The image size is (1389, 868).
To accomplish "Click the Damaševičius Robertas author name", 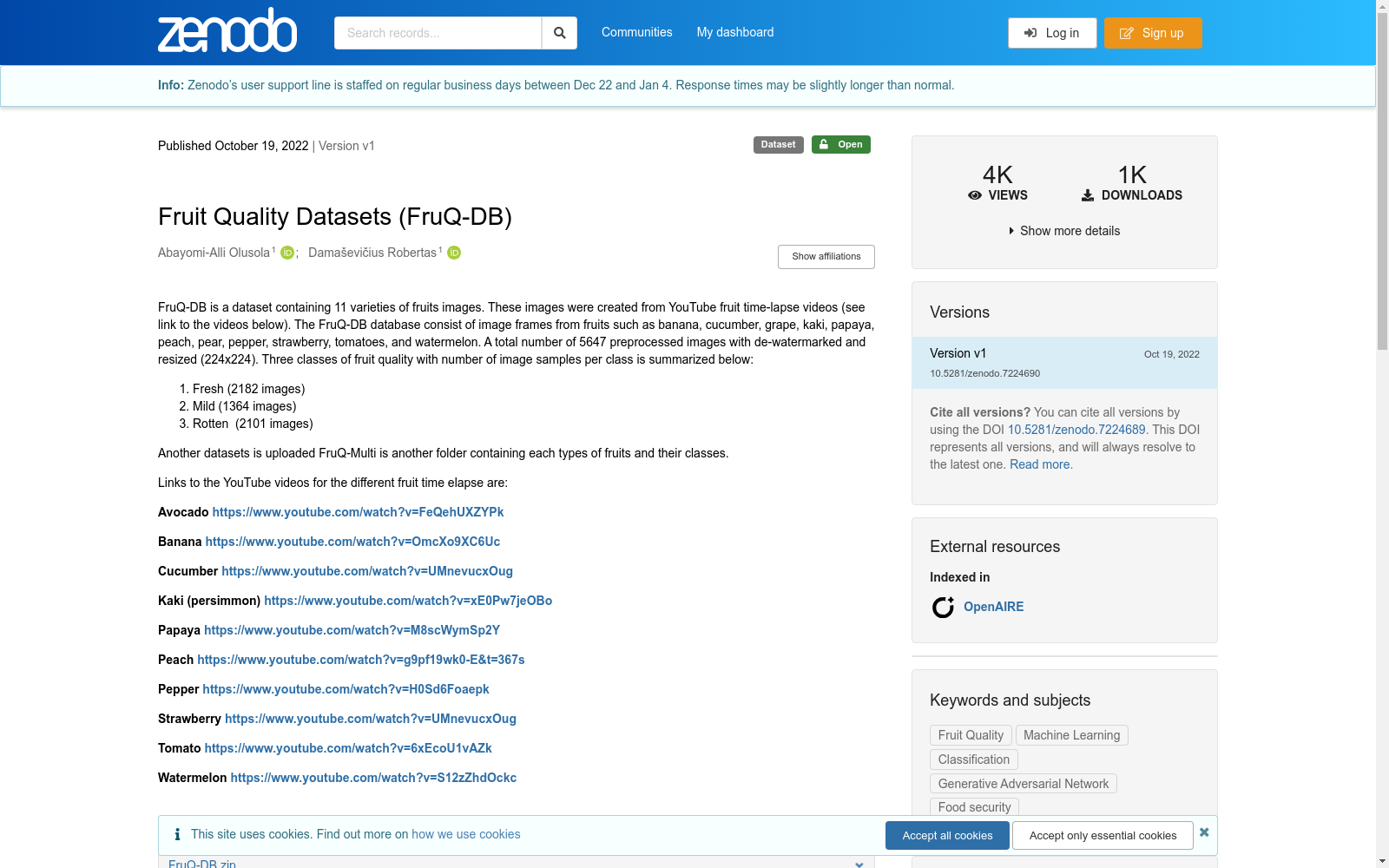I will click(372, 253).
